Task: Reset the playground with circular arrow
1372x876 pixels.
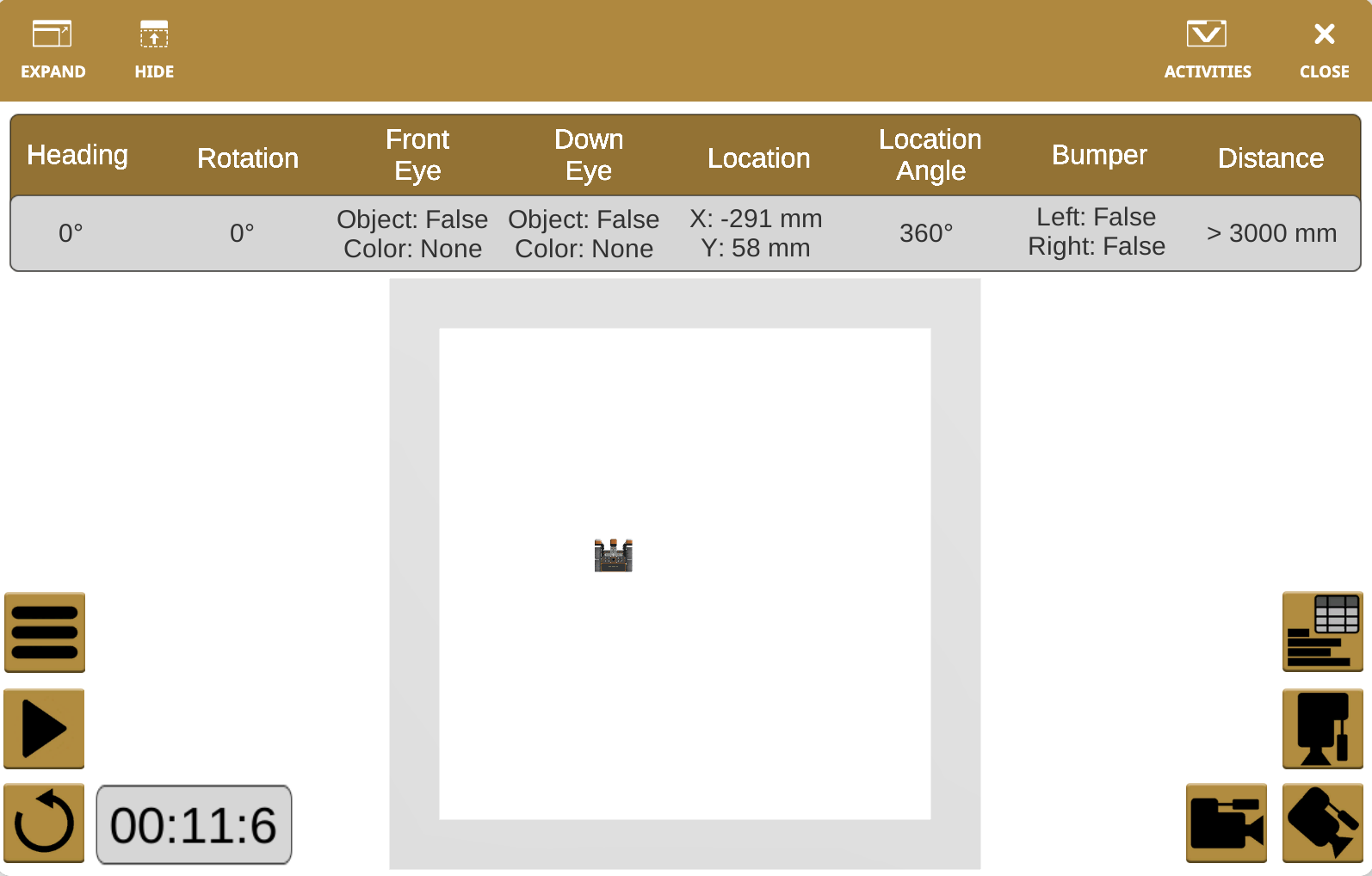Action: coord(45,823)
